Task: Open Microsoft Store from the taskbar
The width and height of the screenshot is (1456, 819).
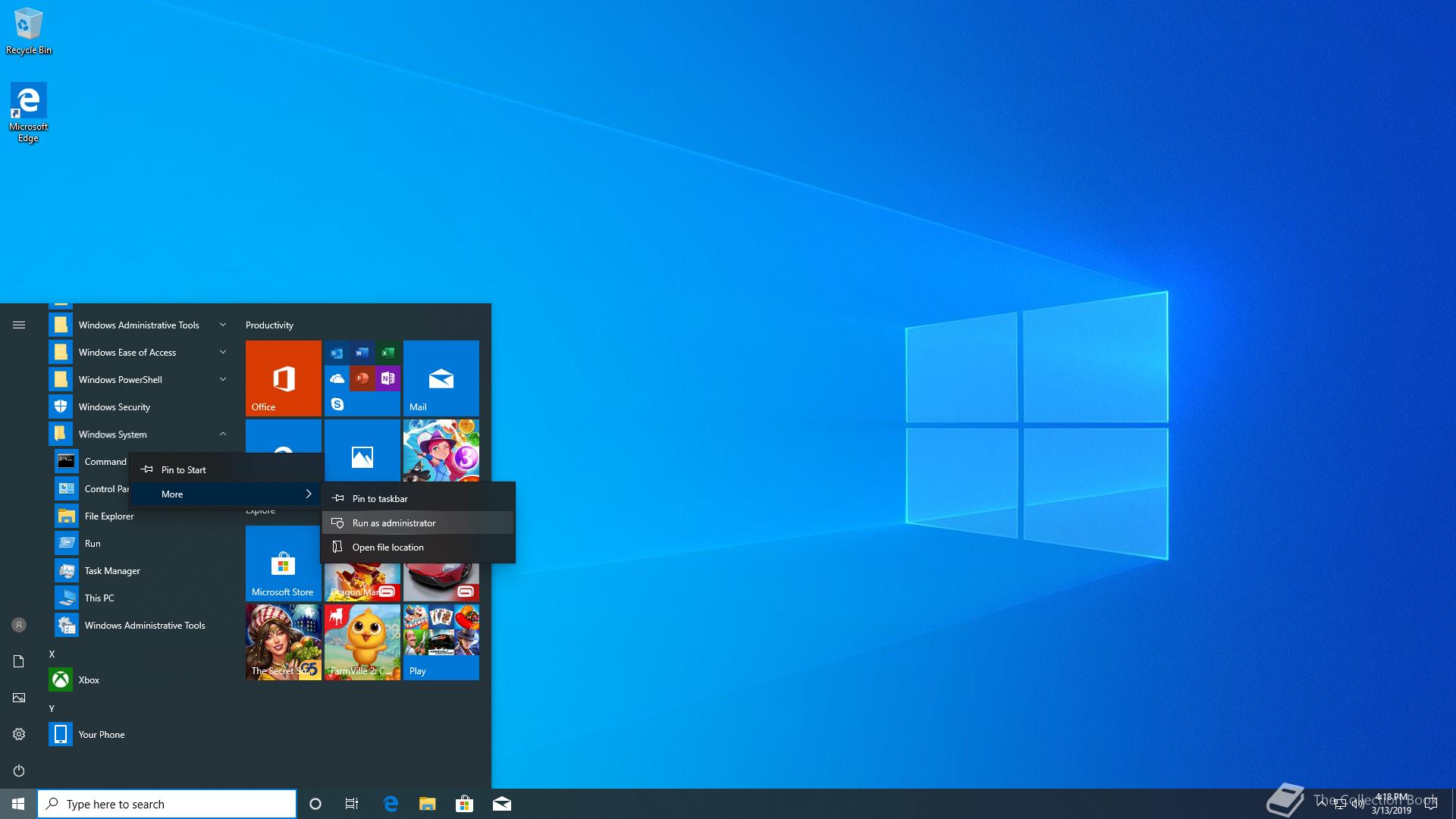Action: coord(464,804)
